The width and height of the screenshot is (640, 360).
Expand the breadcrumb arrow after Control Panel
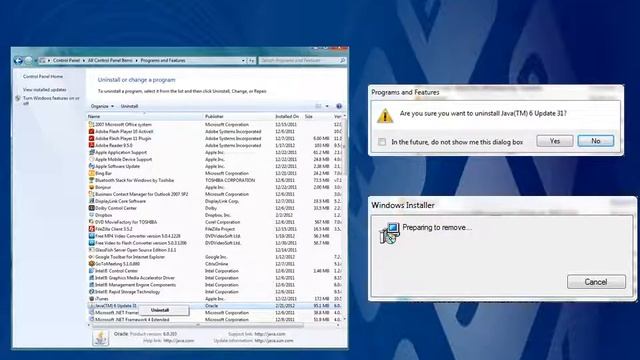(x=84, y=60)
